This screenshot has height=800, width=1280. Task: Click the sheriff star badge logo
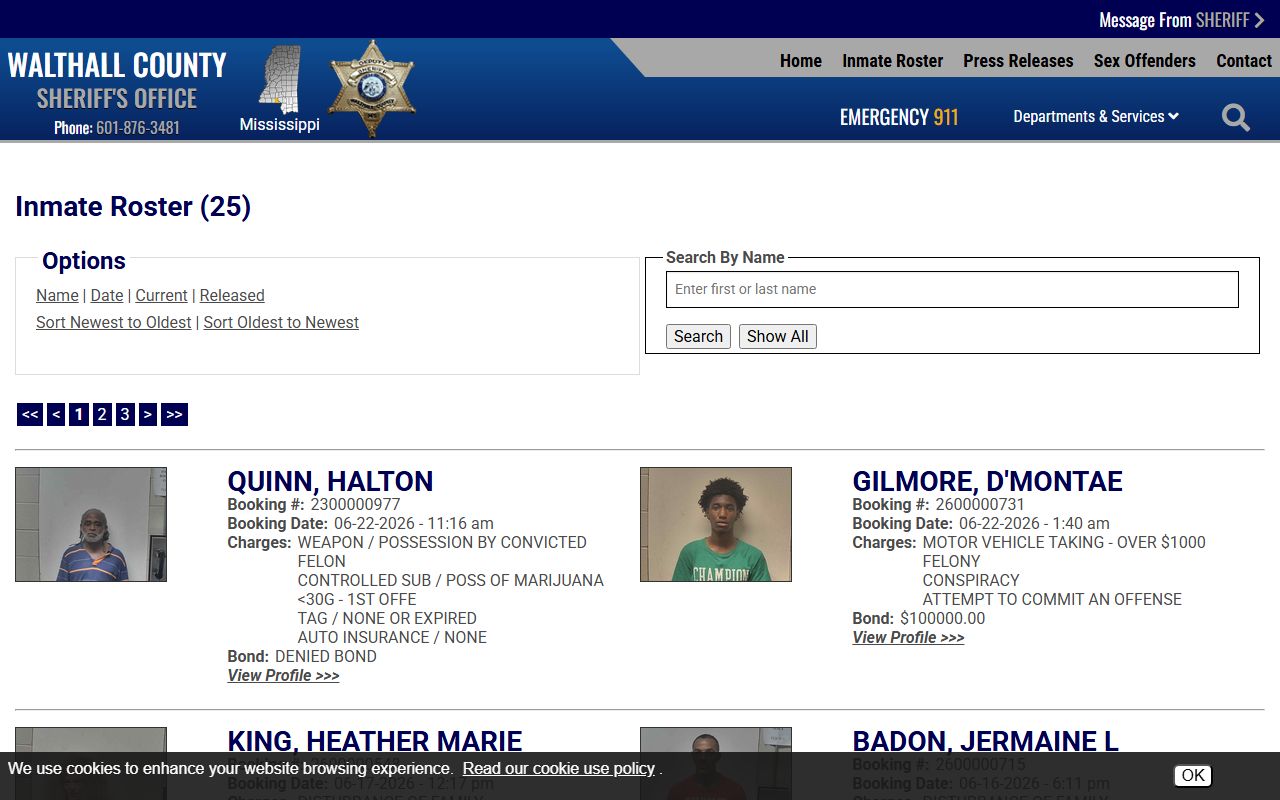[x=371, y=89]
